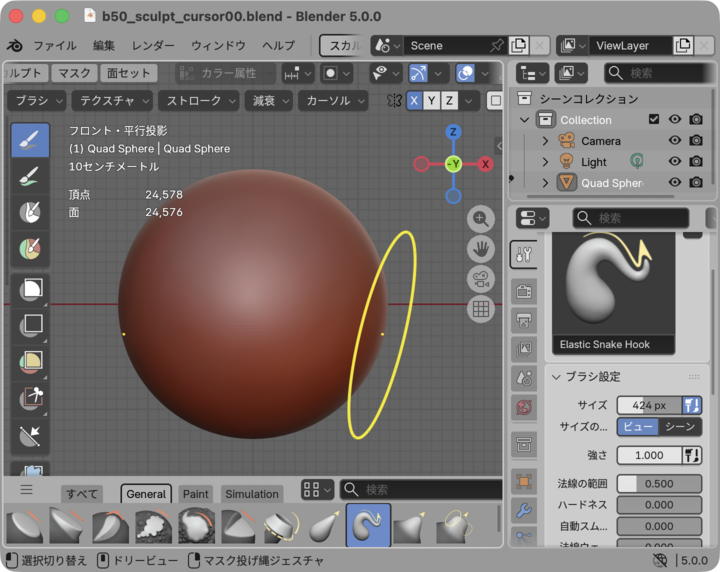
Task: Expand the Quad Sphere tree item
Action: click(545, 183)
